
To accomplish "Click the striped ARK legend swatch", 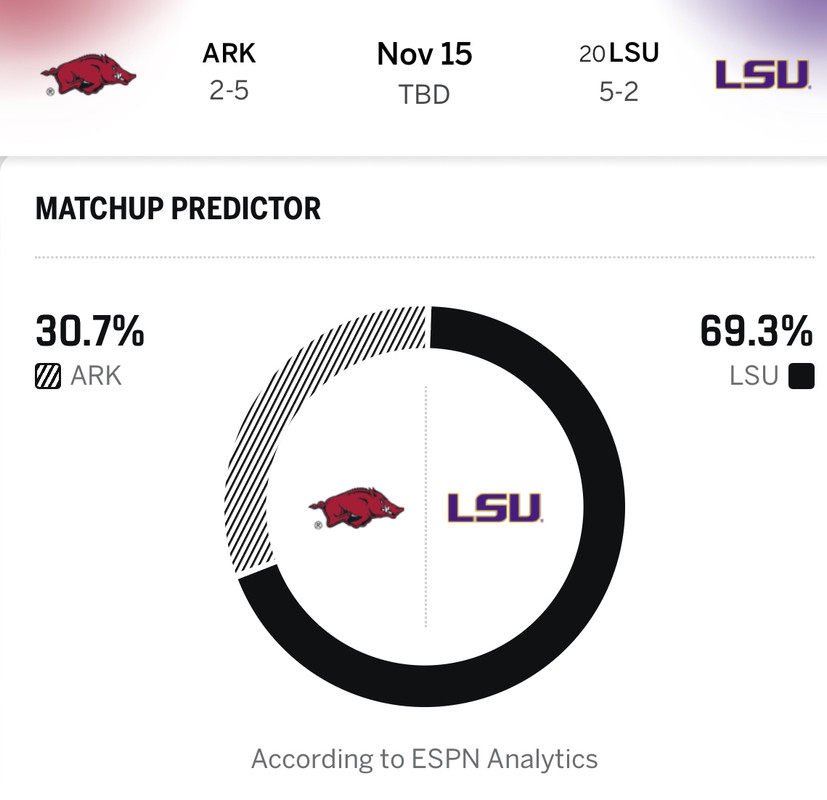I will (x=48, y=376).
